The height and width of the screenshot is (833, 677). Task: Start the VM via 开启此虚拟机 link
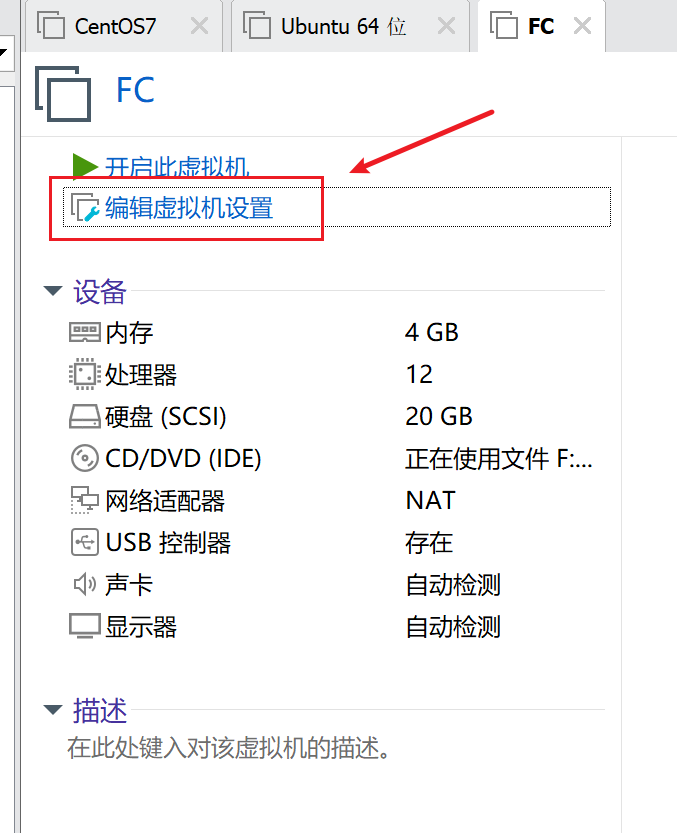(x=177, y=167)
